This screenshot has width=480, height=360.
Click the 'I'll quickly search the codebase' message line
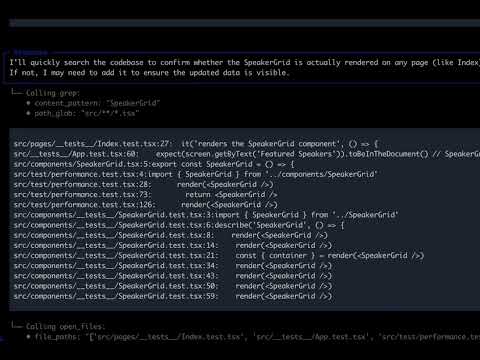coord(245,63)
